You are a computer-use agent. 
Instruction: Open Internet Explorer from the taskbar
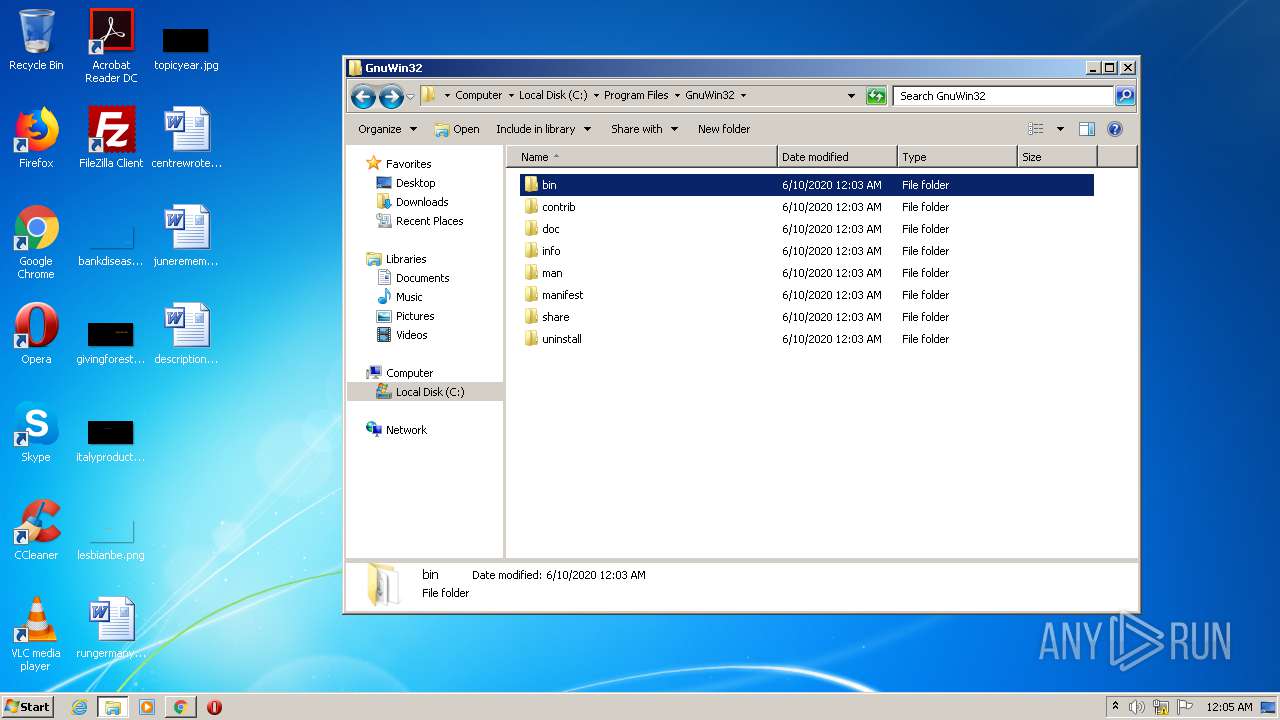click(x=80, y=707)
